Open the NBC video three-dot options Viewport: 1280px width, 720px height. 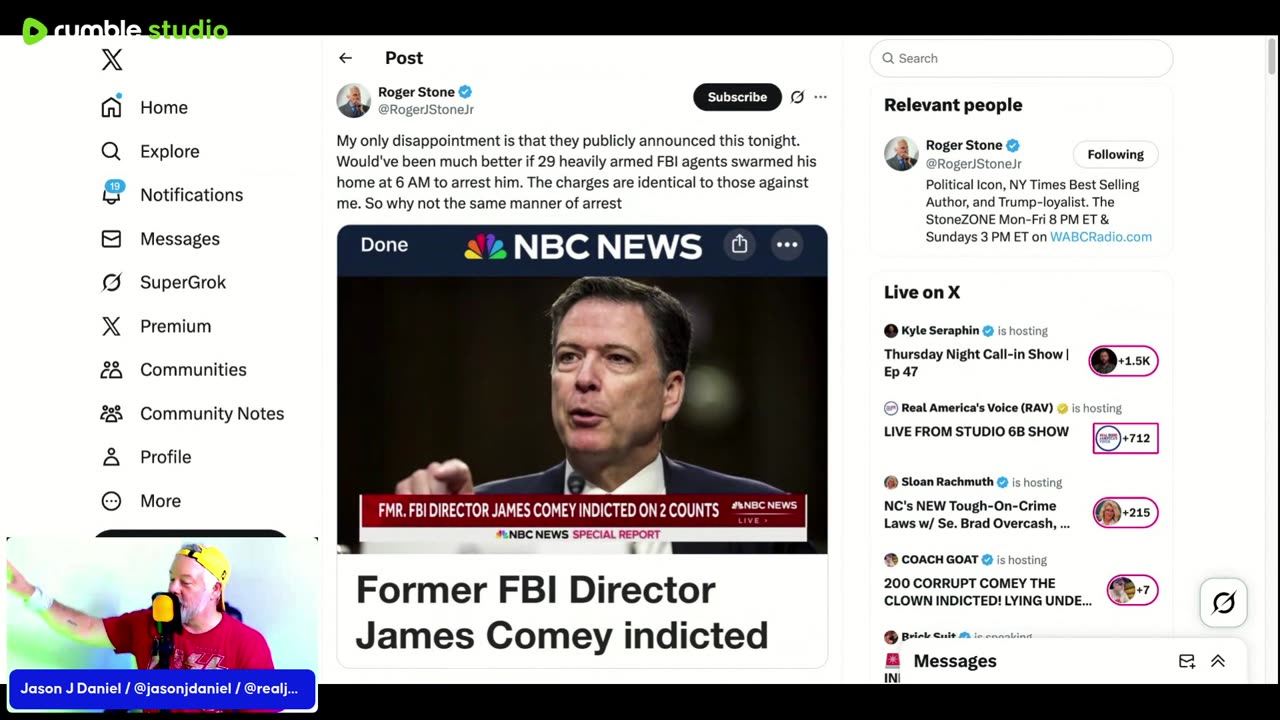(787, 244)
